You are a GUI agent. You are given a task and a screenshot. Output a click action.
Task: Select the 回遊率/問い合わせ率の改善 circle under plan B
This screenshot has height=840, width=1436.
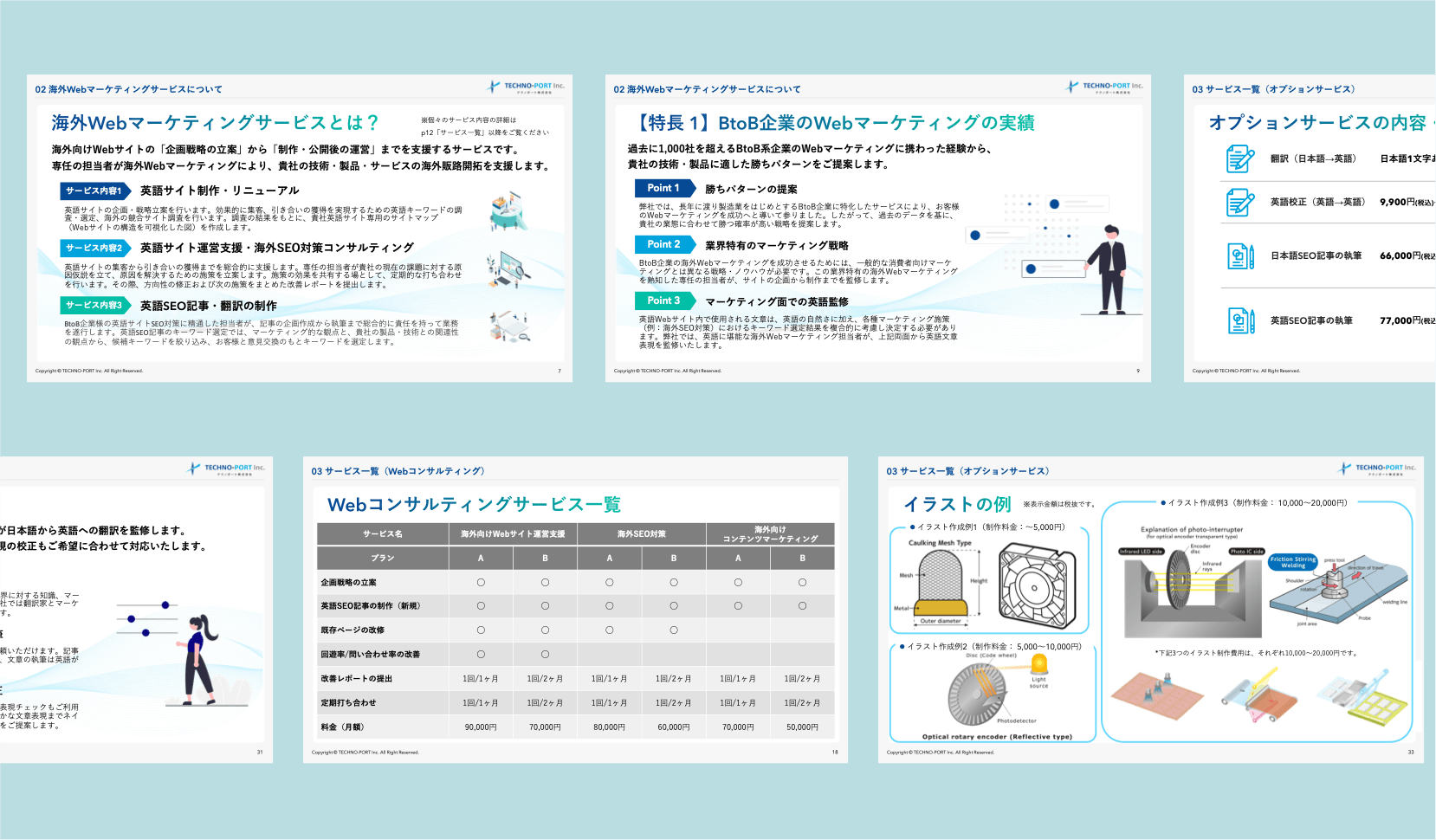[x=545, y=655]
